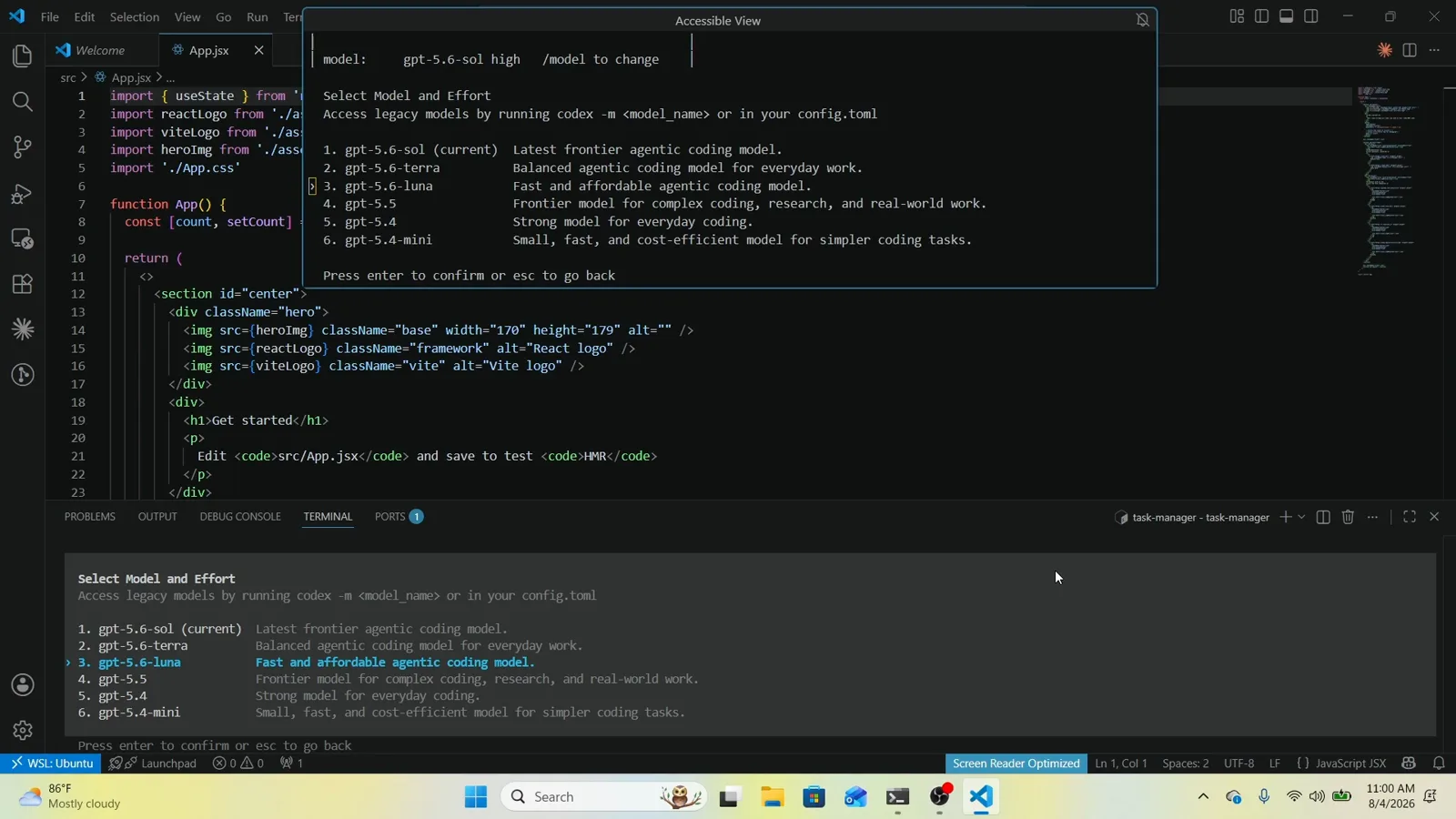Toggle the bottom Panel visibility

tap(1287, 16)
